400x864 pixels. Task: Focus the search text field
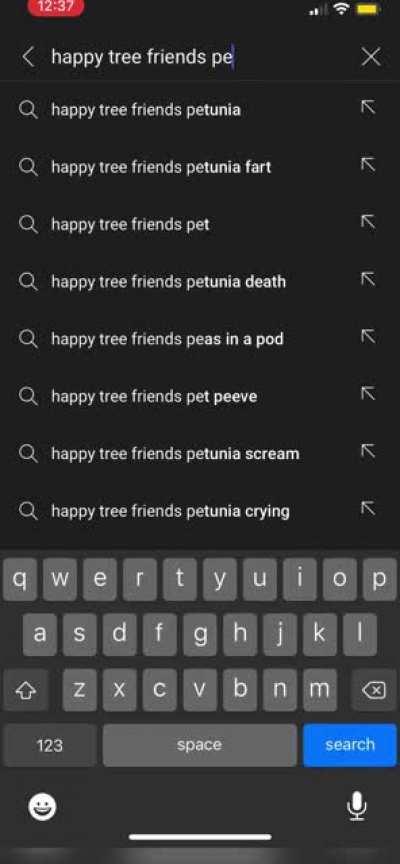point(198,56)
